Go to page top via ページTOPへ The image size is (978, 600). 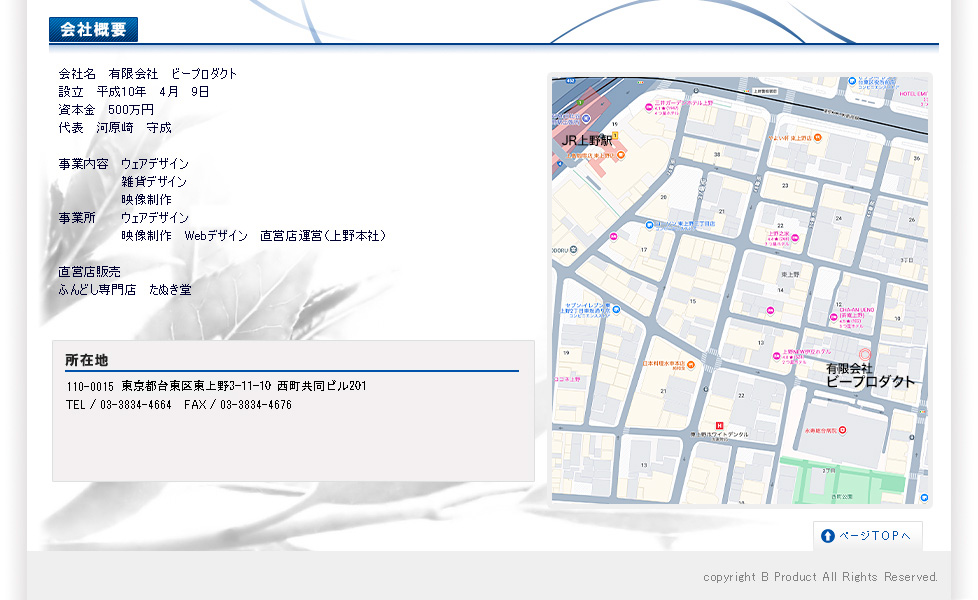(x=867, y=536)
